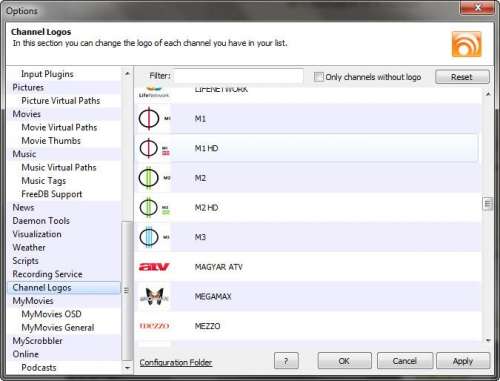
Task: Click the channel list scrollbar thumb
Action: tap(488, 204)
